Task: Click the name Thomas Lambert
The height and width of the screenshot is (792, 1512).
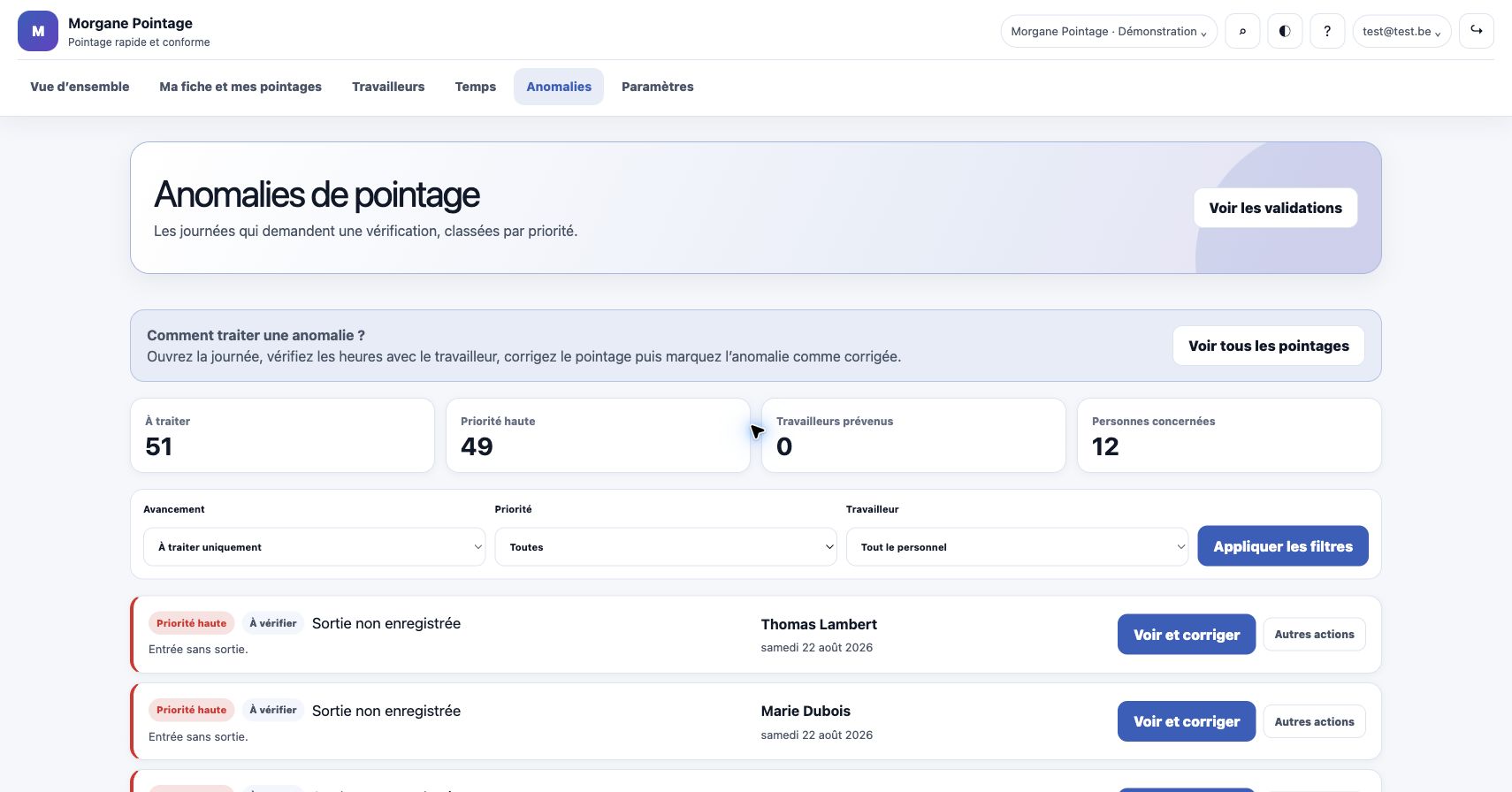Action: point(819,624)
